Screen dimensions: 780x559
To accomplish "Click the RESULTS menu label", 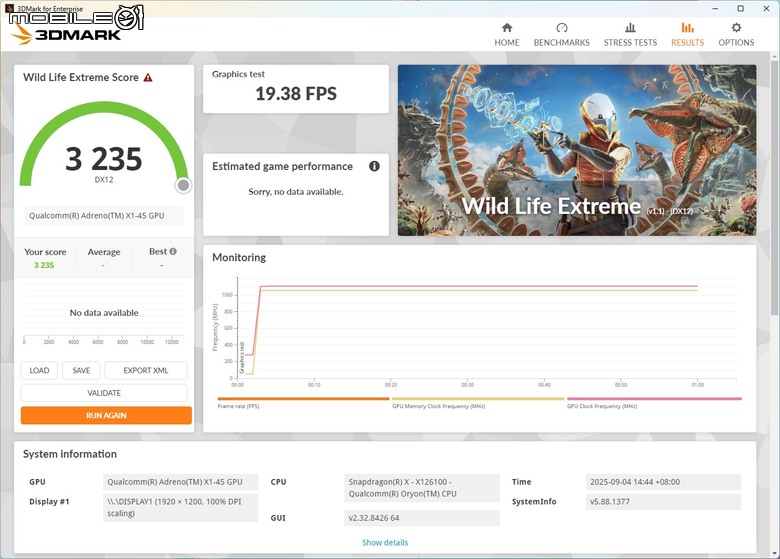I will coord(687,43).
